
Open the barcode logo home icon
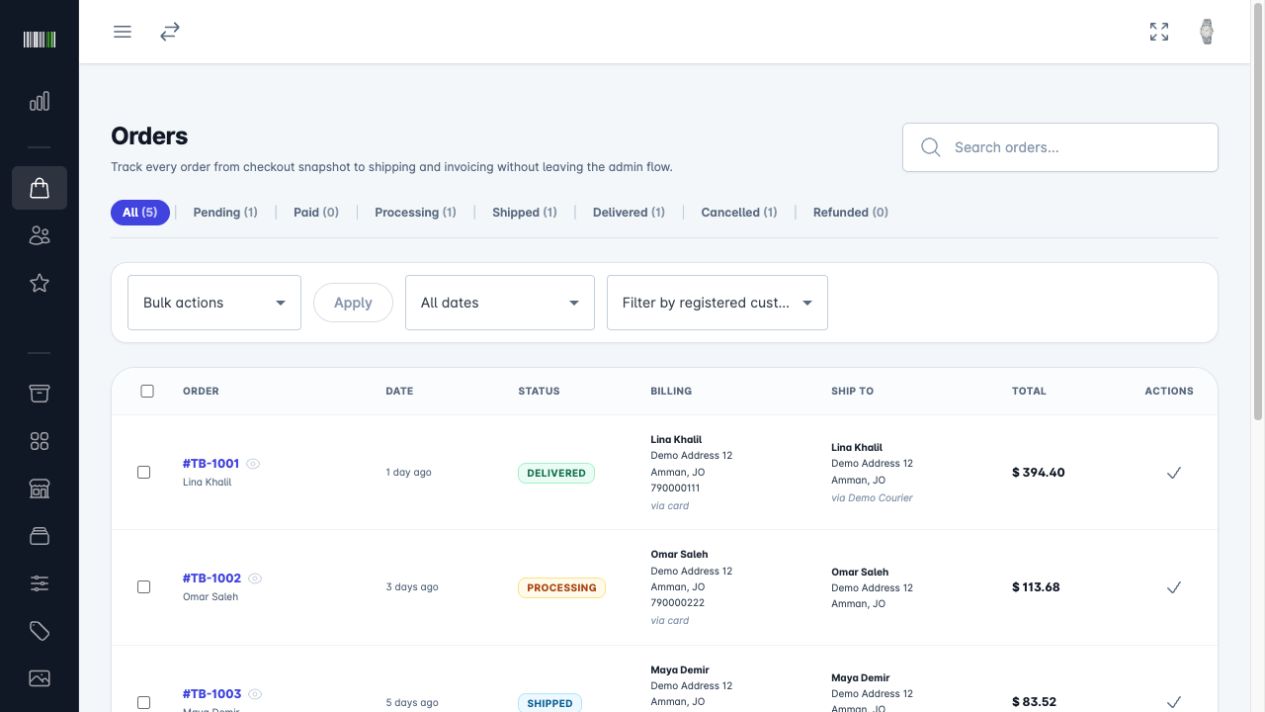(x=39, y=40)
